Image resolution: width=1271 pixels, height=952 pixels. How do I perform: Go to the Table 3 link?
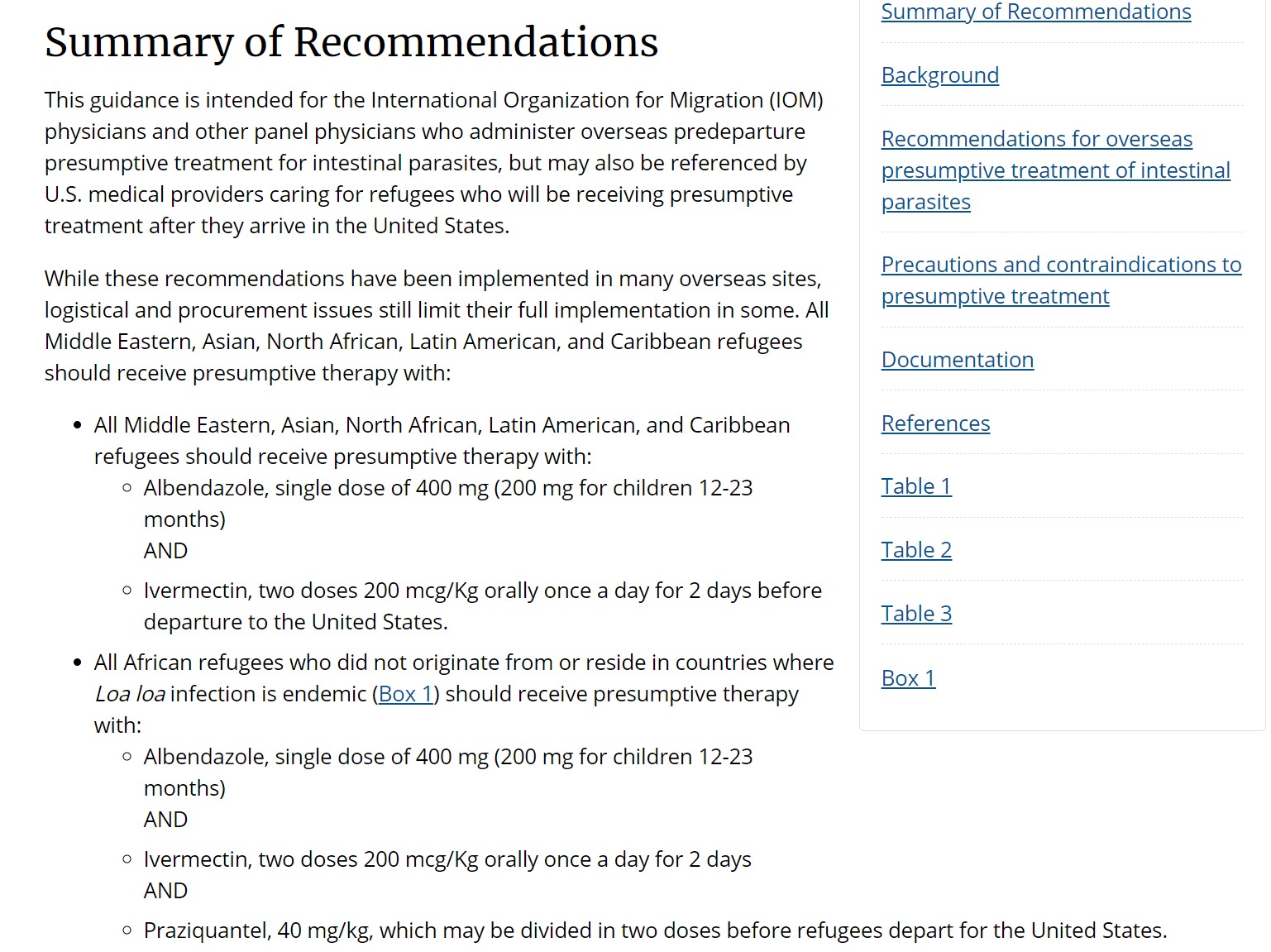click(915, 614)
